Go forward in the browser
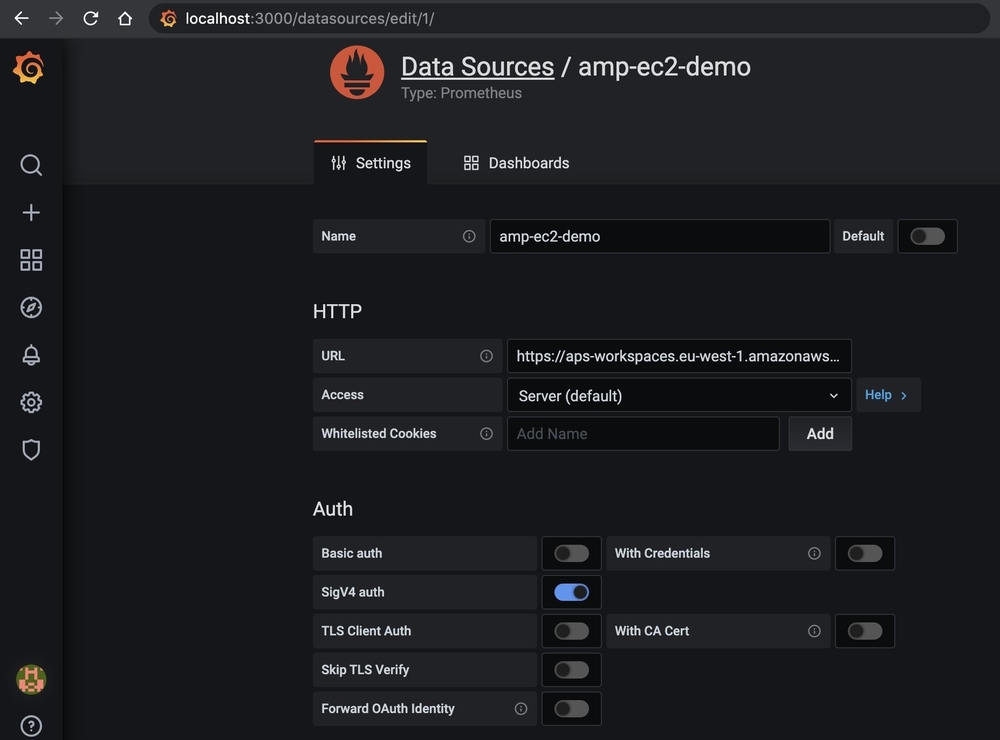The height and width of the screenshot is (740, 1000). pos(56,18)
